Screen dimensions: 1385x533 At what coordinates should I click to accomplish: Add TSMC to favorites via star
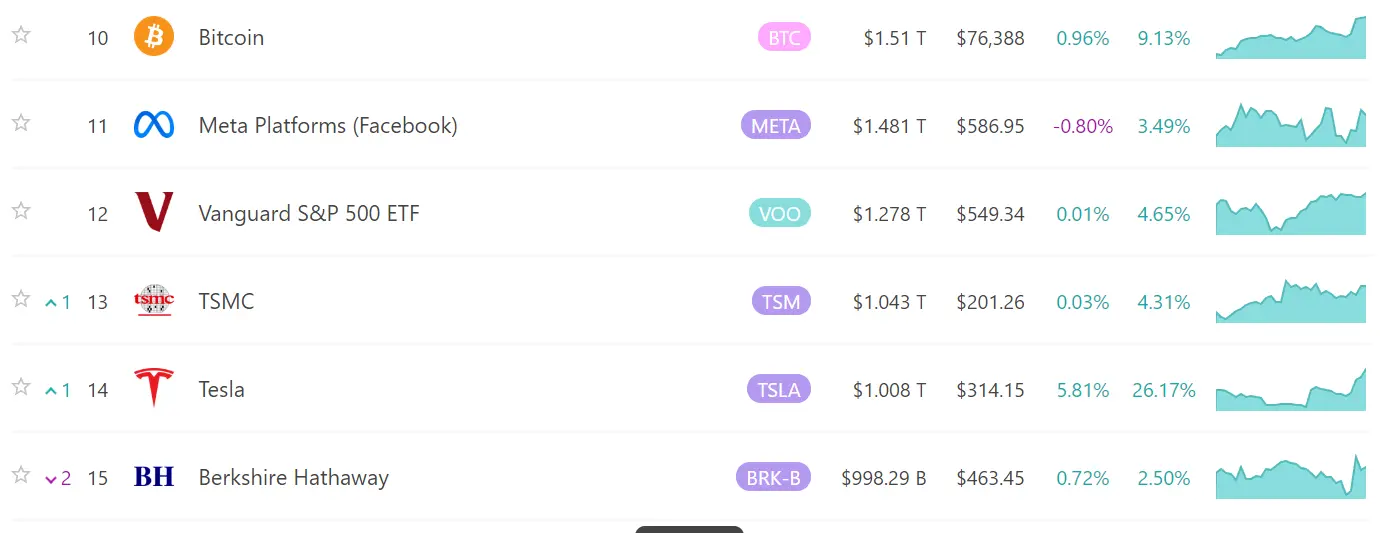[x=21, y=299]
